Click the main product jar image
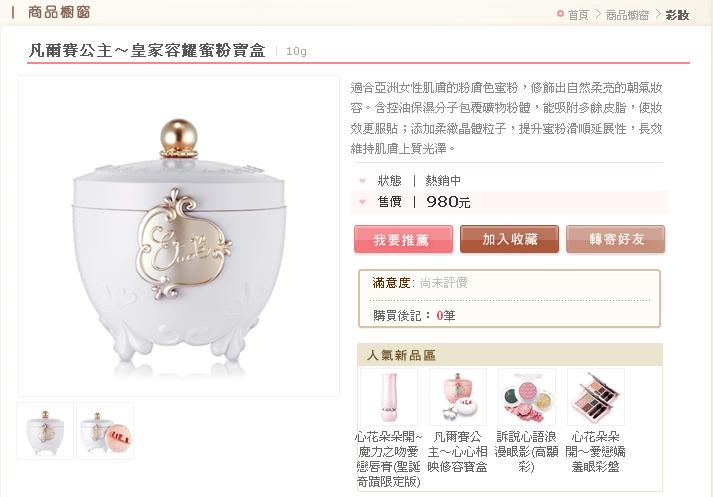The width and height of the screenshot is (713, 497). tap(179, 236)
